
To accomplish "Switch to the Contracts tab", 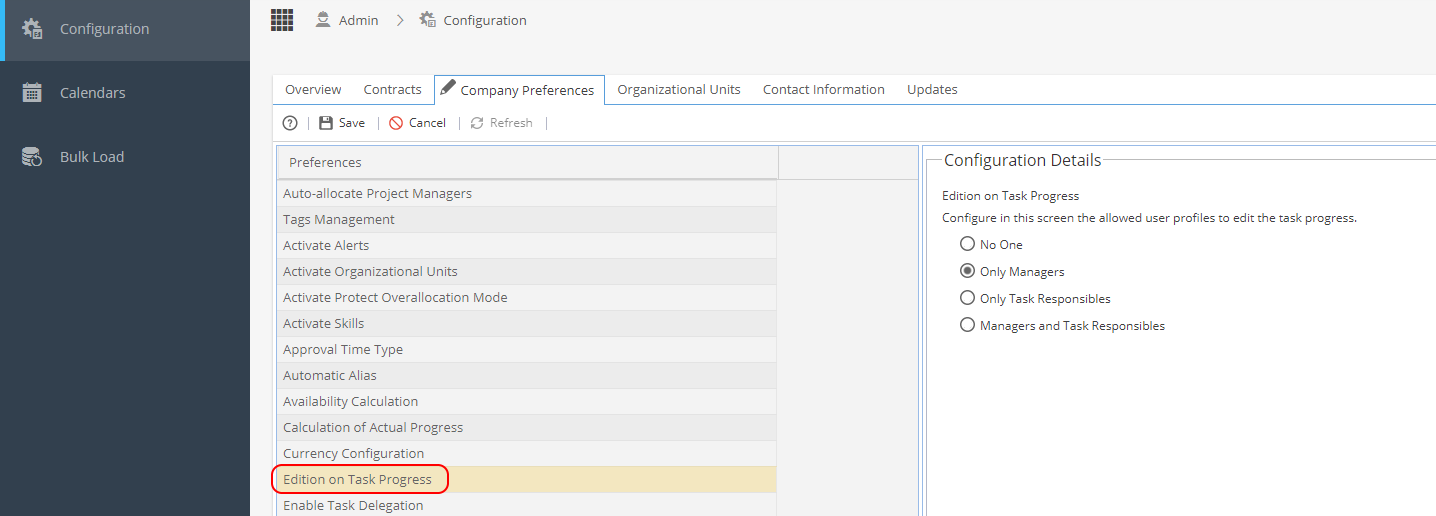I will pos(392,89).
